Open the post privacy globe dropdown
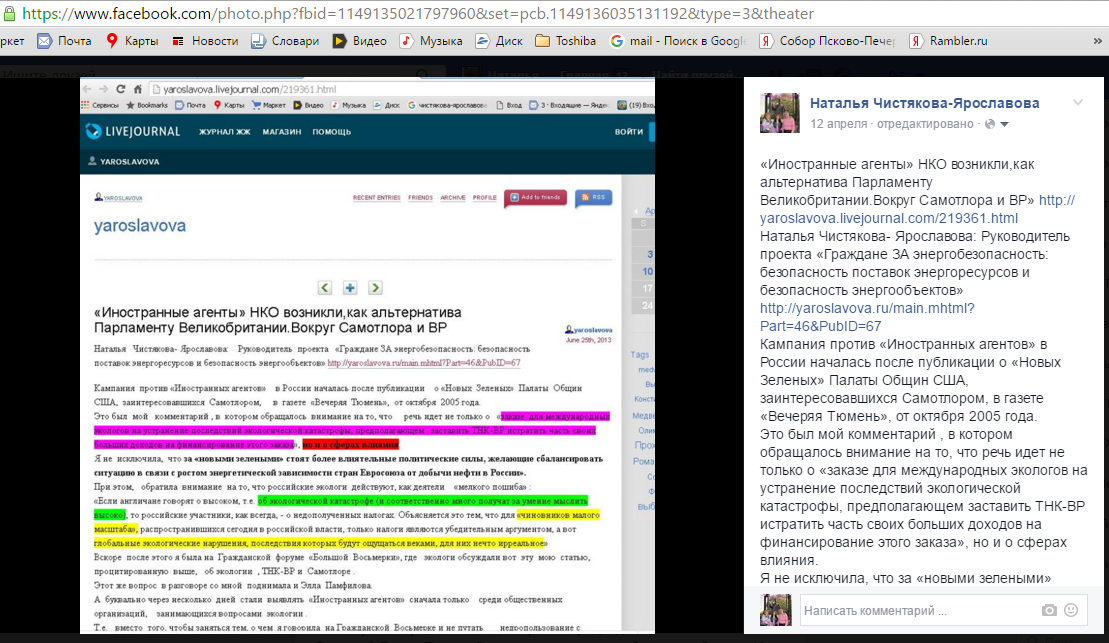This screenshot has width=1109, height=643. tap(996, 124)
